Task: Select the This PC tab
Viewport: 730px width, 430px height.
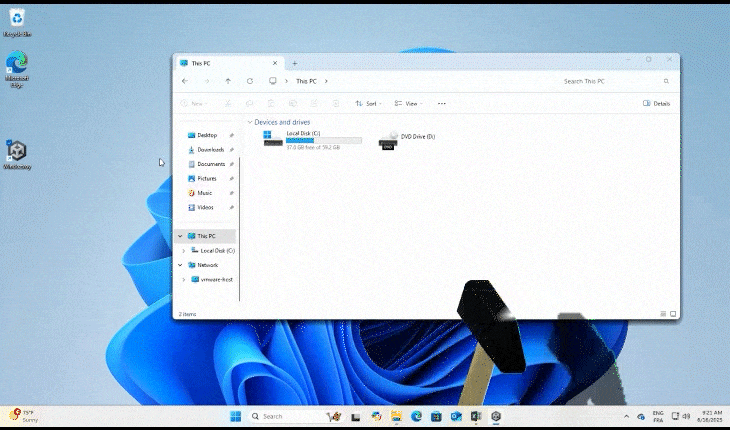Action: [x=228, y=63]
